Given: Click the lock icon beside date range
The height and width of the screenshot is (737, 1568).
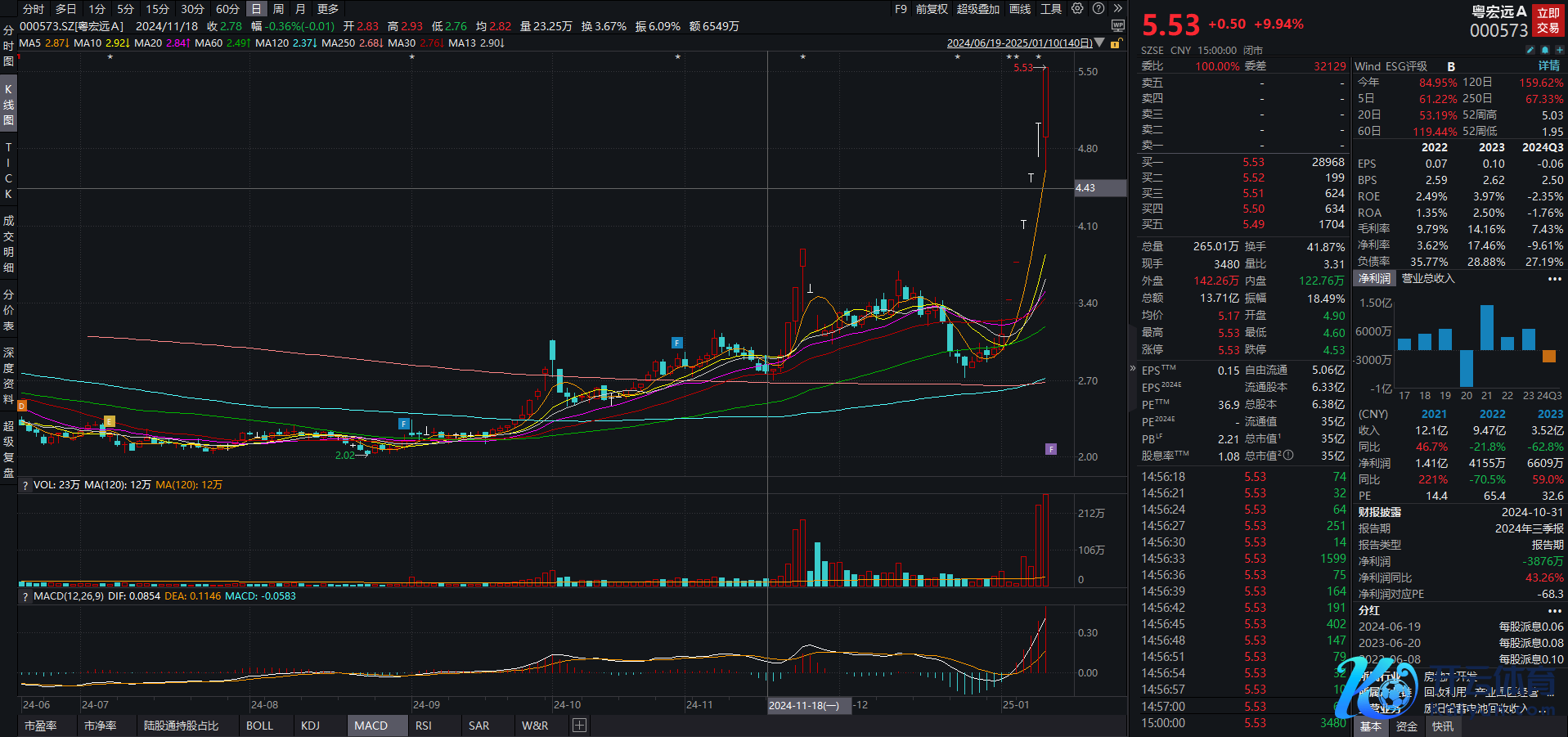Looking at the screenshot, I should pyautogui.click(x=1116, y=43).
